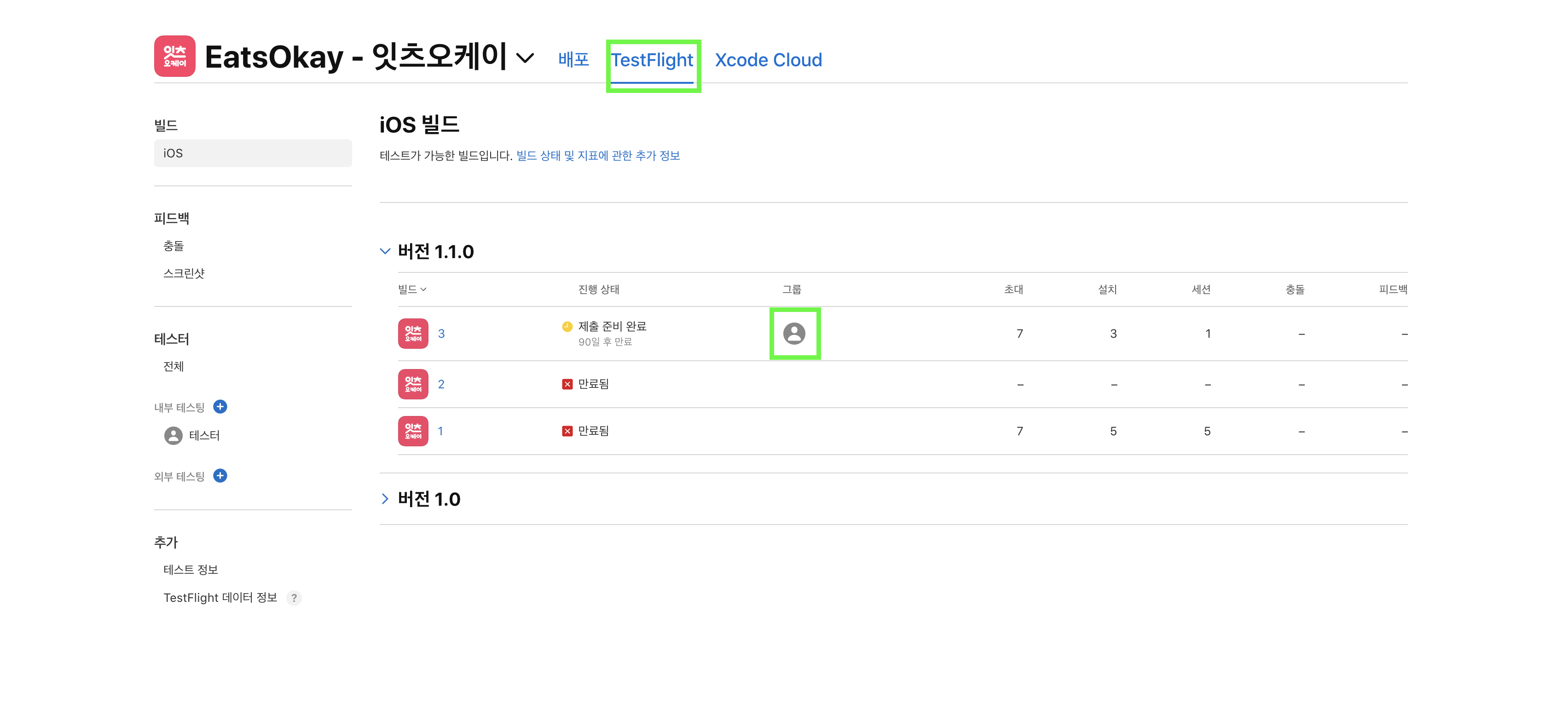
Task: Add external testing group with plus icon
Action: 220,475
